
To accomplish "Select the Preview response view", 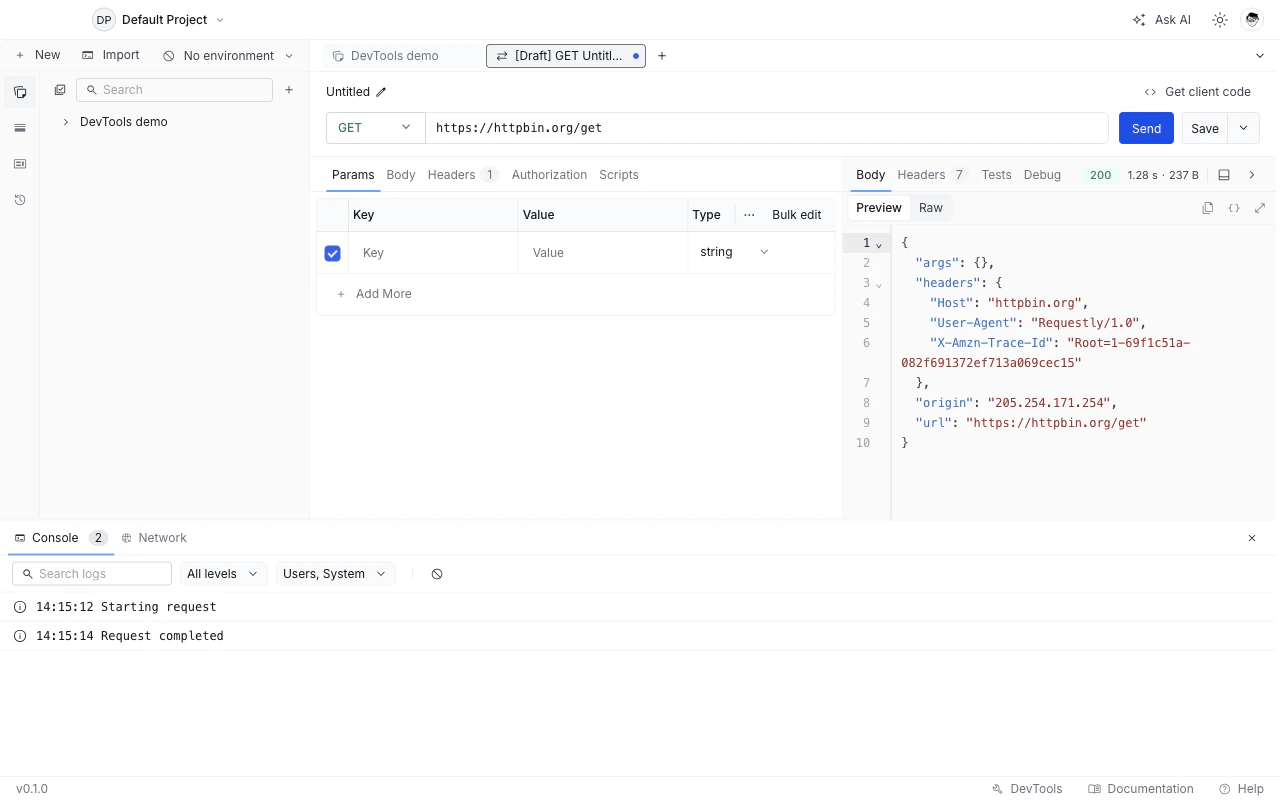I will tap(879, 208).
